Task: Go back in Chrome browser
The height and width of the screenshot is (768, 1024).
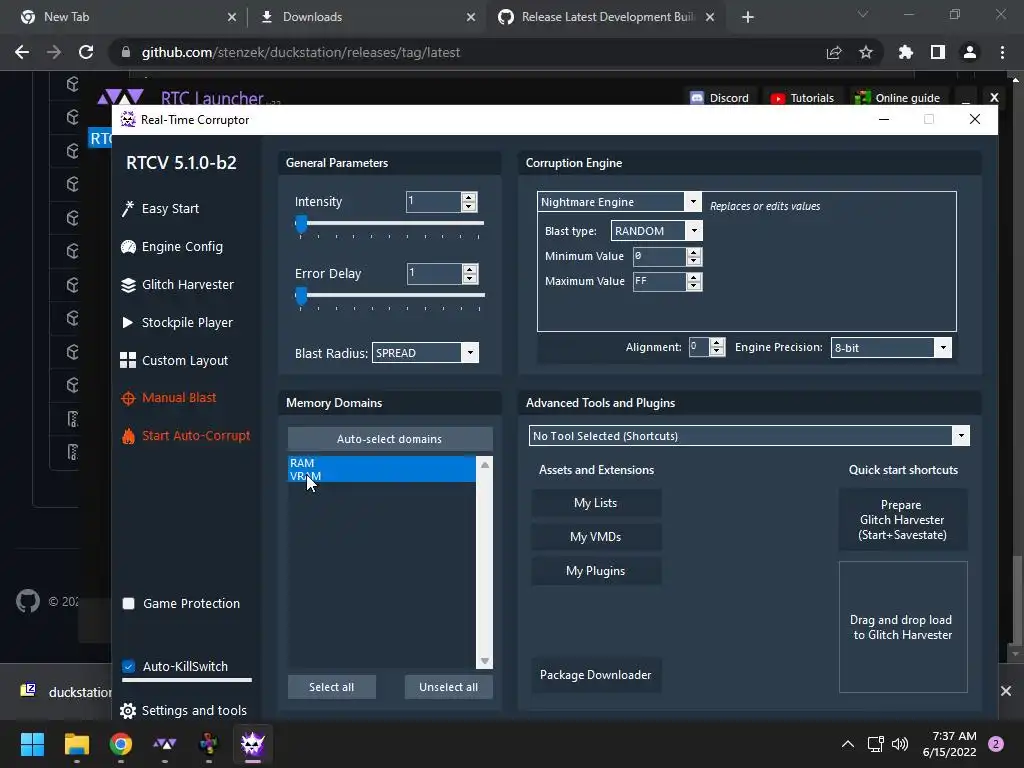Action: (22, 52)
